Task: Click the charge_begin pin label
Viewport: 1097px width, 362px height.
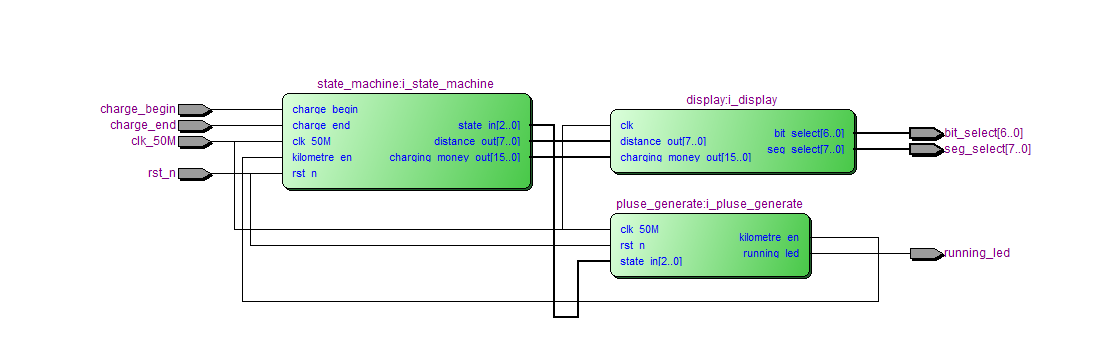Action: [x=138, y=109]
